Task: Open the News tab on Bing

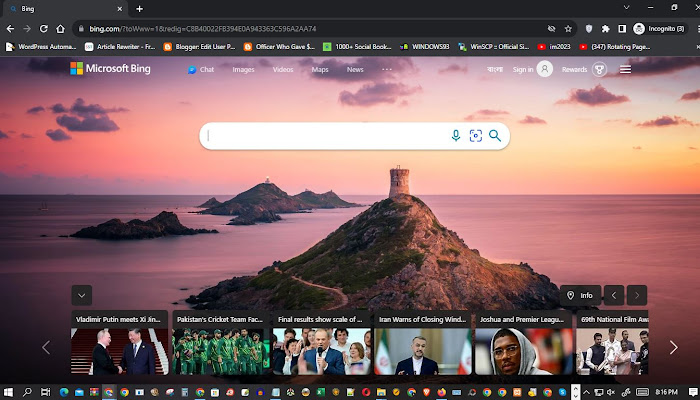Action: point(355,70)
